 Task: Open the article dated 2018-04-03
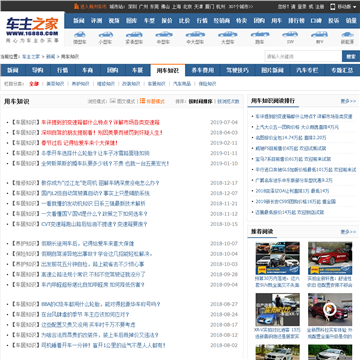coord(102,133)
